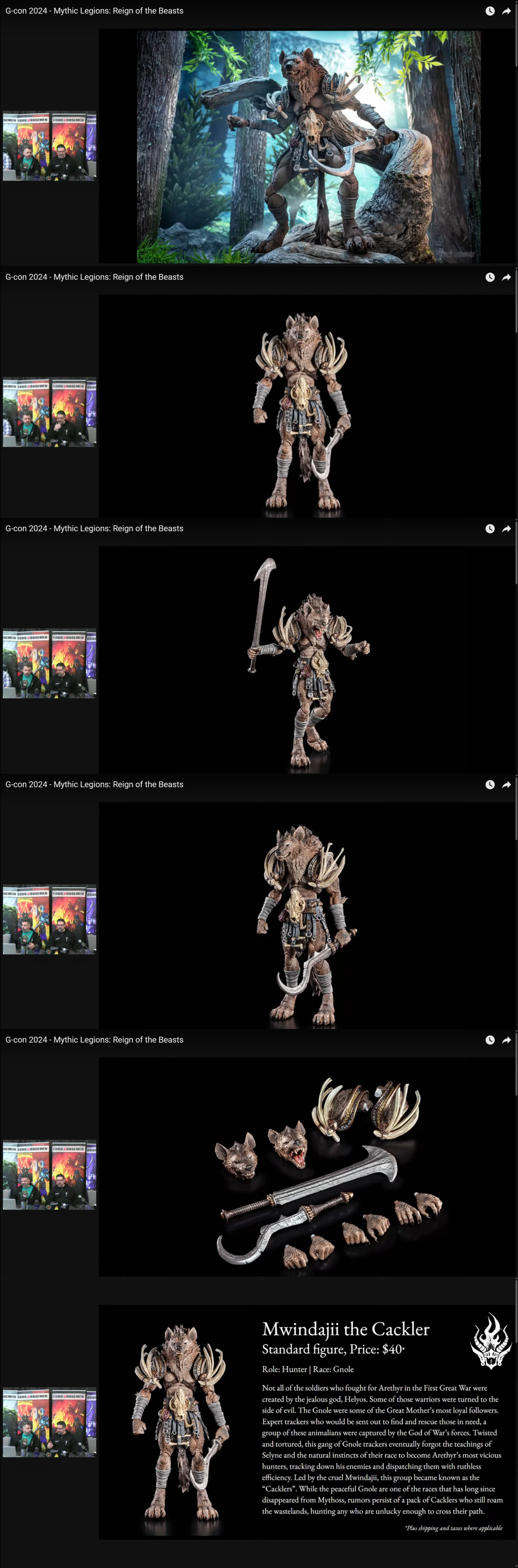Click Share arrow above angled gnole with hook sword
The image size is (518, 1568).
click(507, 785)
